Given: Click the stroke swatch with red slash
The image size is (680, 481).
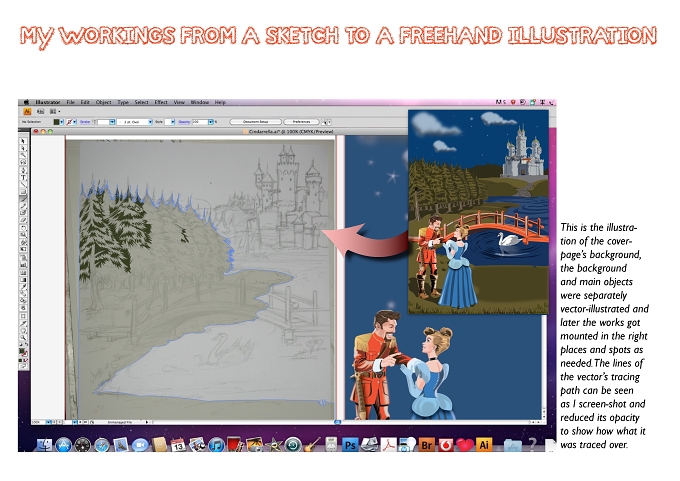Looking at the screenshot, I should [69, 122].
